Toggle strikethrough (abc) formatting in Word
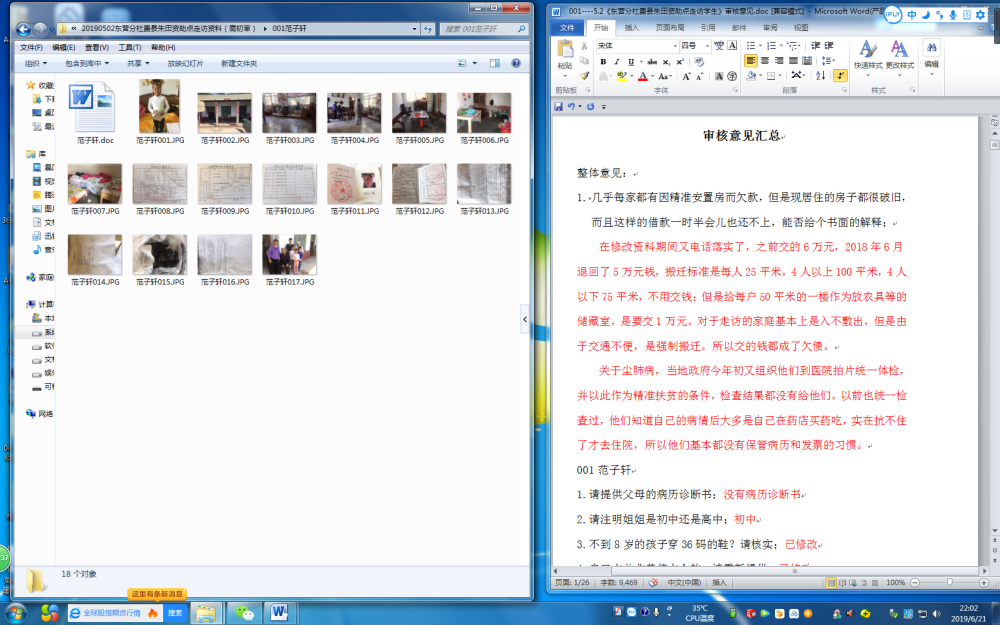 pos(652,62)
